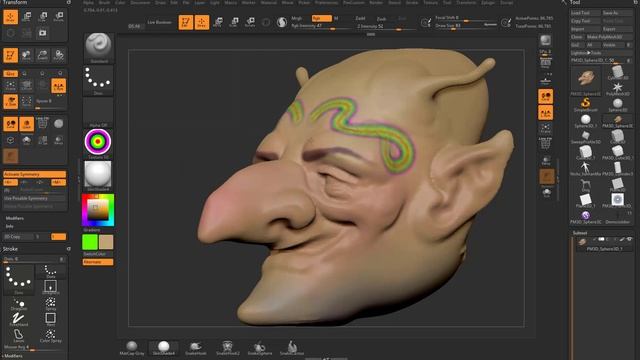Toggle subtool eye visibility icon
640x360 pixels.
pos(630,239)
